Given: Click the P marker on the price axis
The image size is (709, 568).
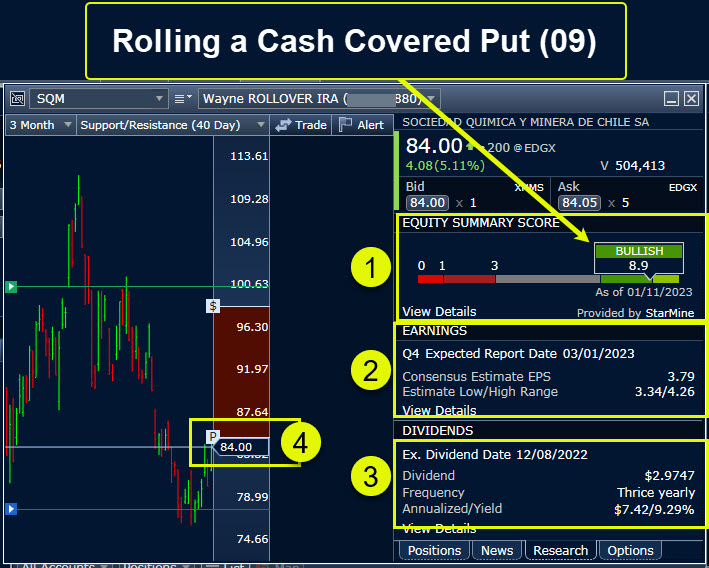Looking at the screenshot, I should pyautogui.click(x=212, y=436).
